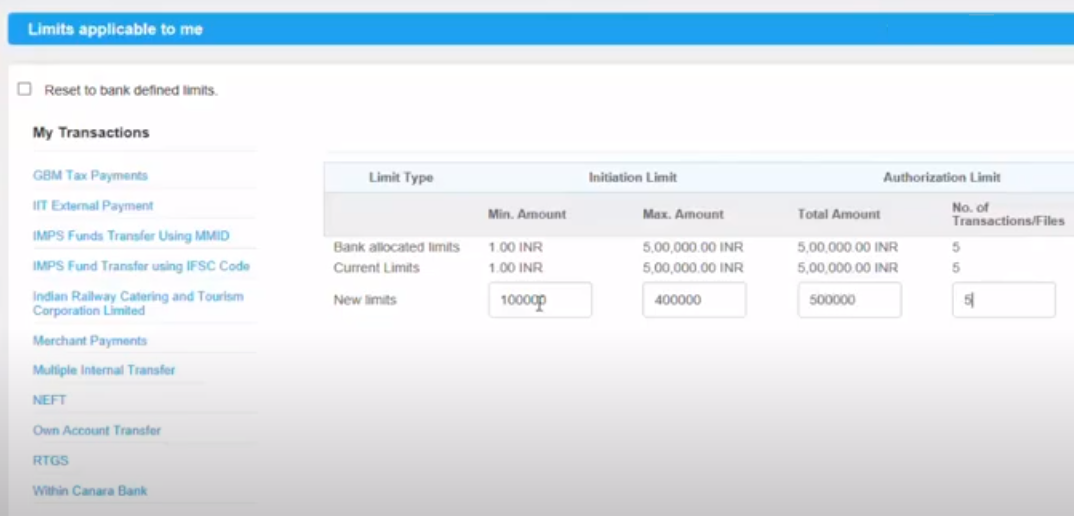This screenshot has height=516, width=1074.
Task: Open Own Account Transfer link
Action: [x=97, y=430]
